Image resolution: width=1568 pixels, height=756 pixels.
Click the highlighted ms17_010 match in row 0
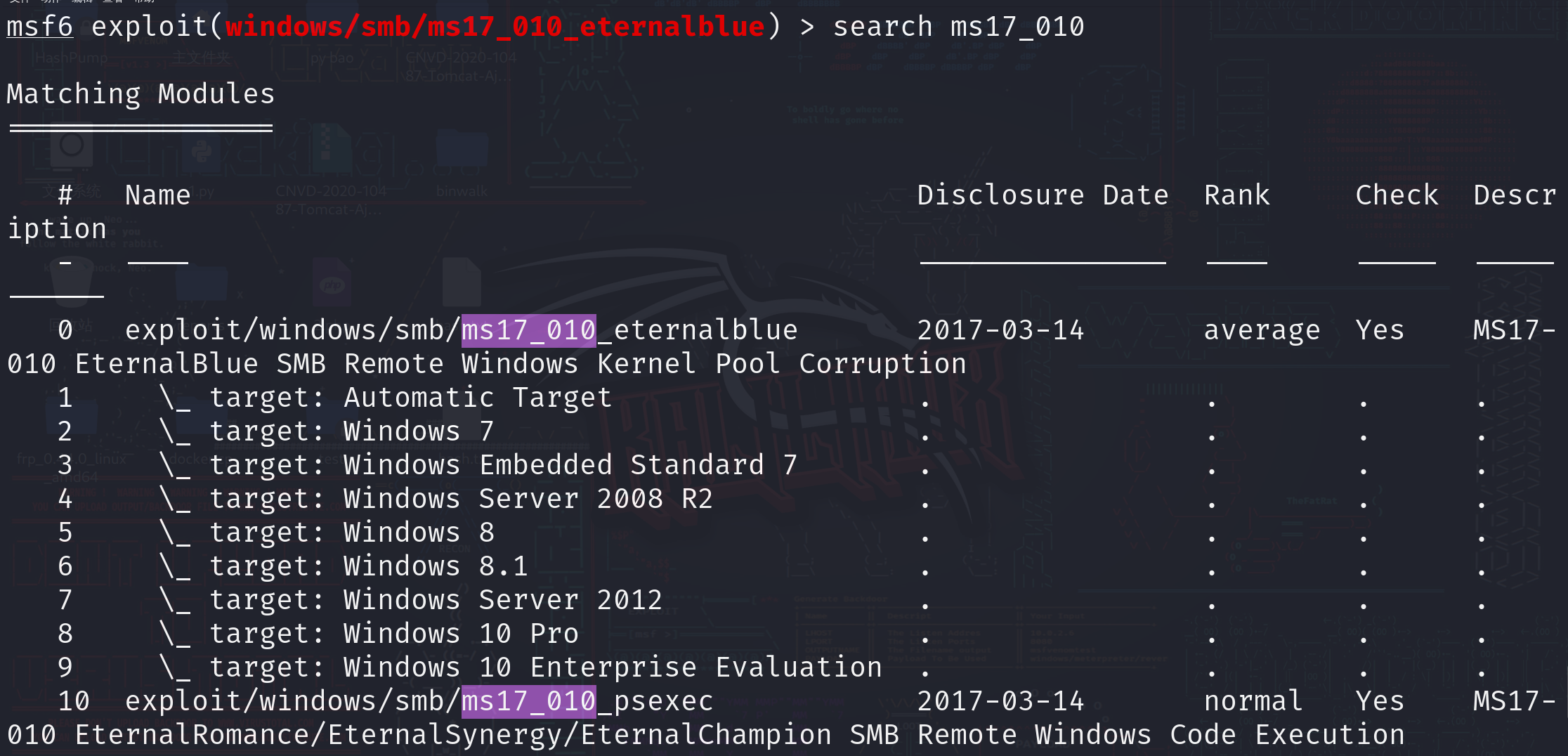pyautogui.click(x=529, y=330)
